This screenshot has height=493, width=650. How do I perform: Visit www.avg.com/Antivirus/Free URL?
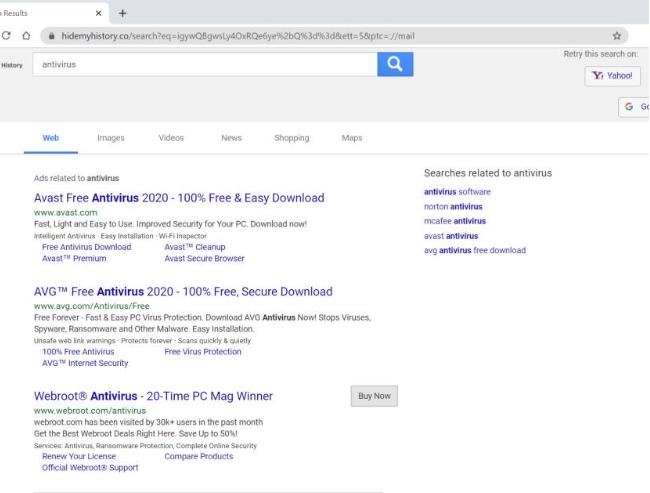[x=92, y=306]
